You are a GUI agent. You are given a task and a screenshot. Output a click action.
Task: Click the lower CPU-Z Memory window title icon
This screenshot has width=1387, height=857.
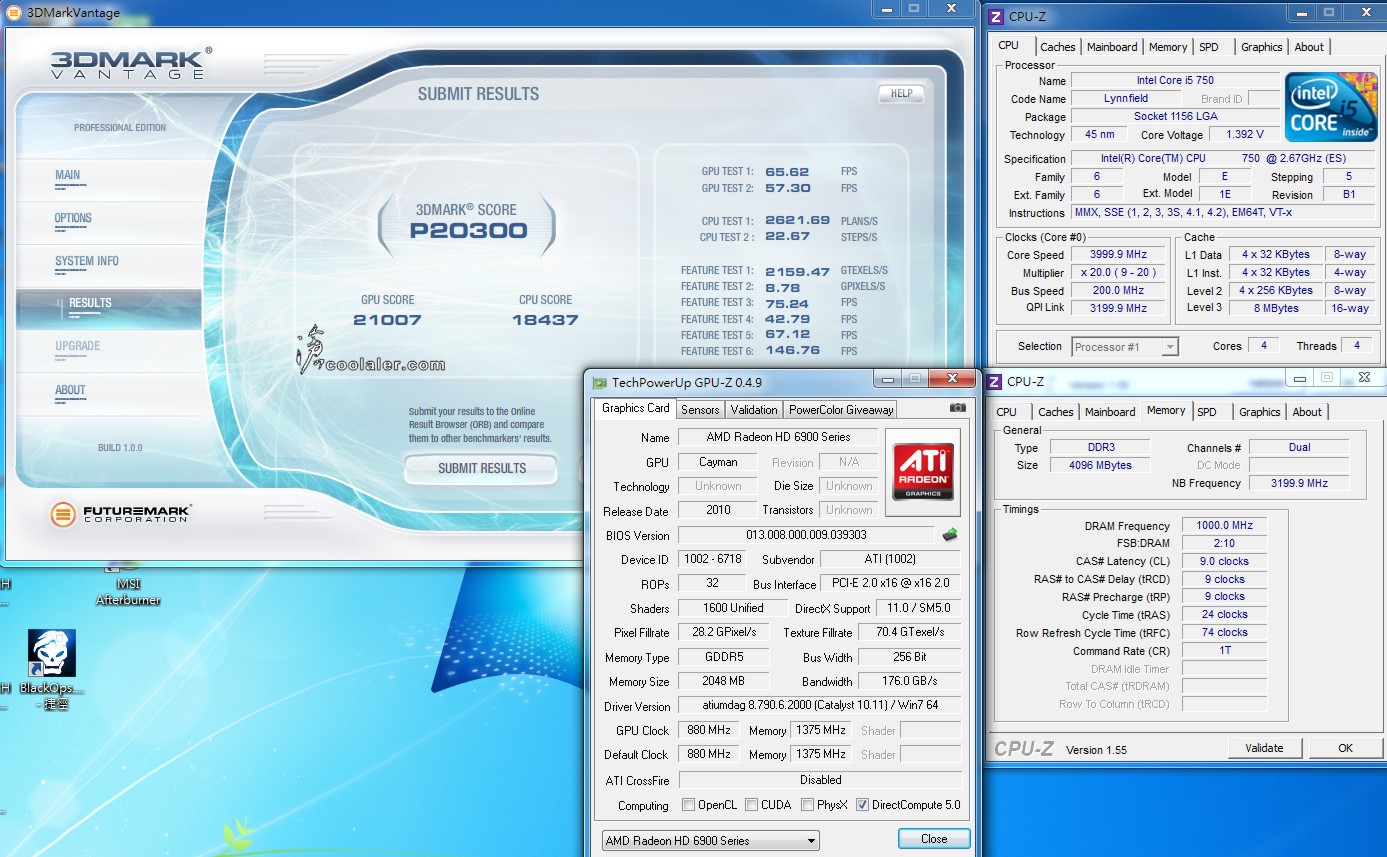[995, 381]
